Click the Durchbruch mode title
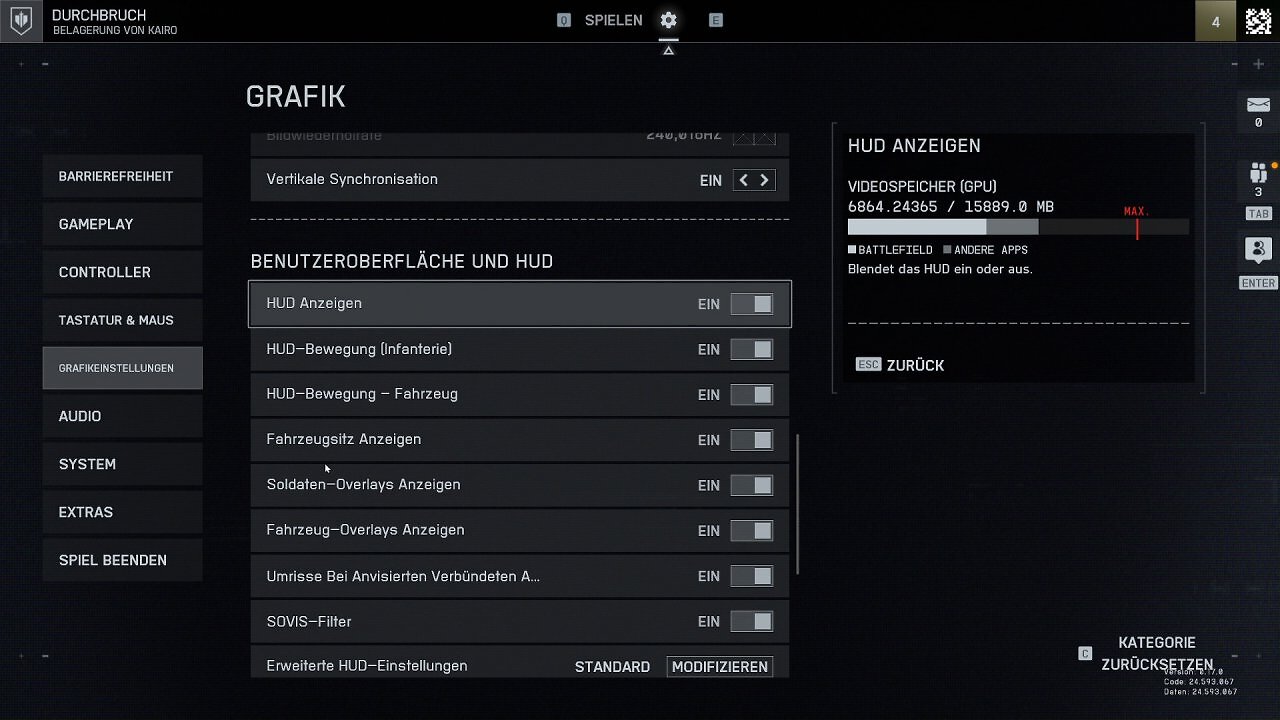This screenshot has height=720, width=1280. tap(99, 15)
